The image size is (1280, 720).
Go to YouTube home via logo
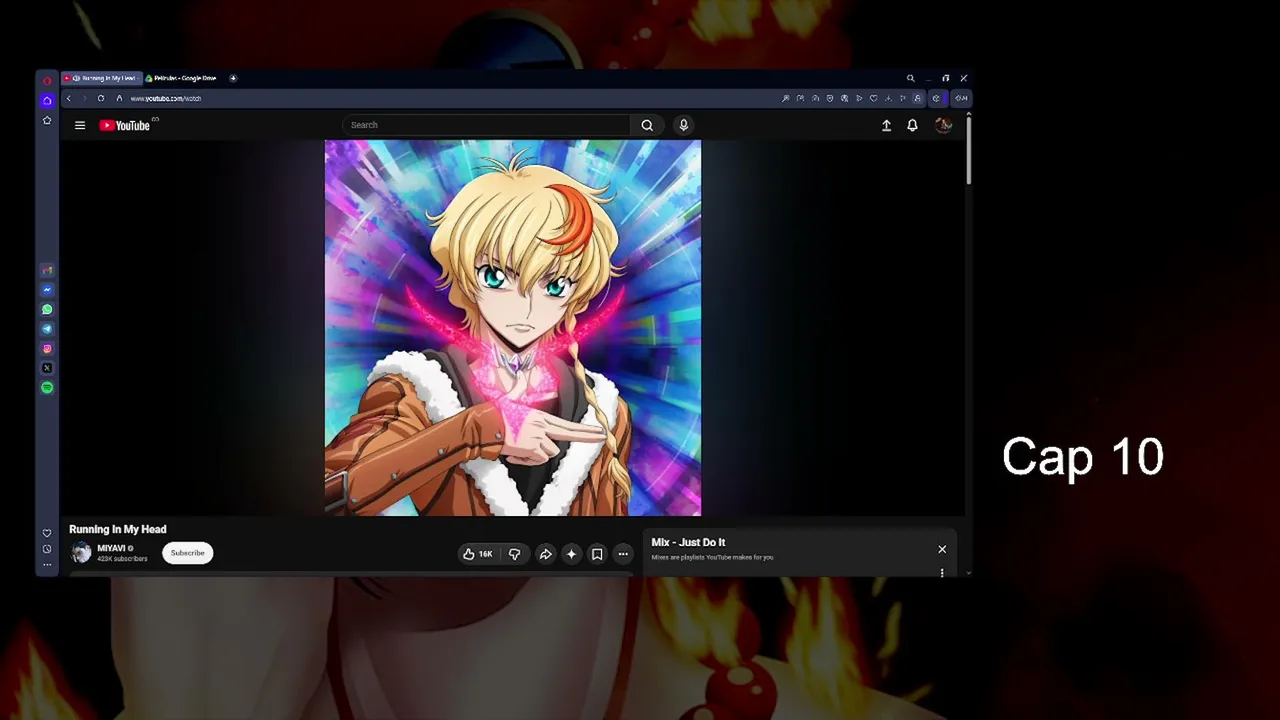125,125
